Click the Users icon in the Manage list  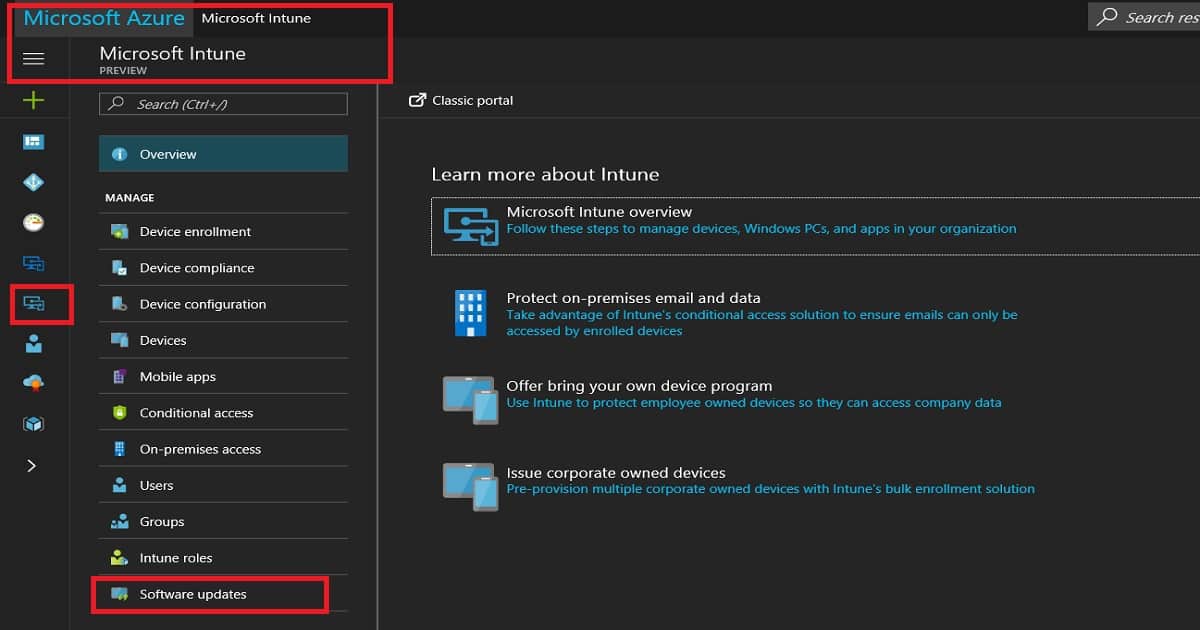click(120, 485)
